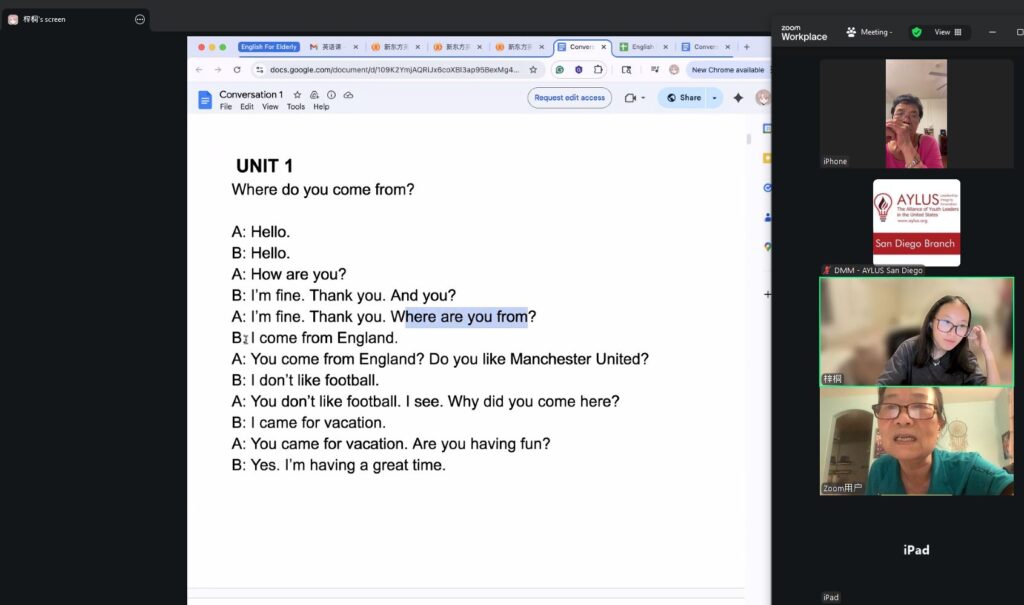Open the Chrome extensions puzzle icon

click(598, 70)
